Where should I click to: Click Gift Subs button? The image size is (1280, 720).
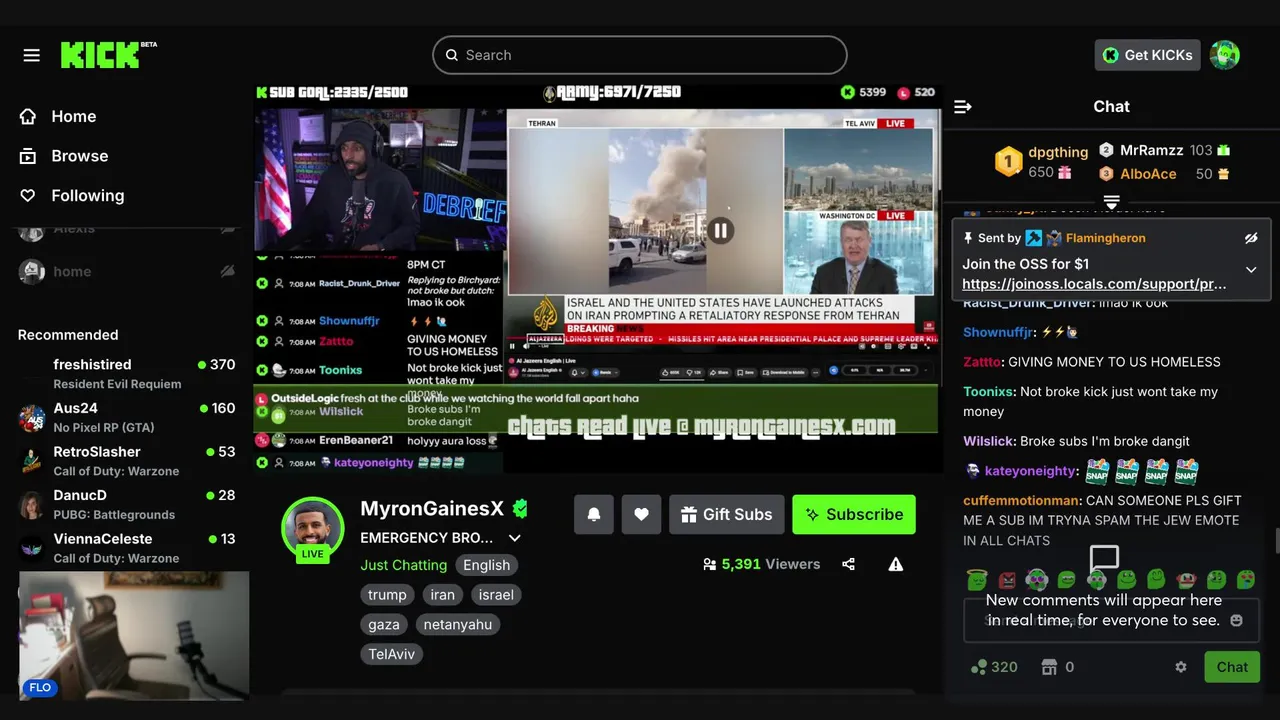click(727, 514)
